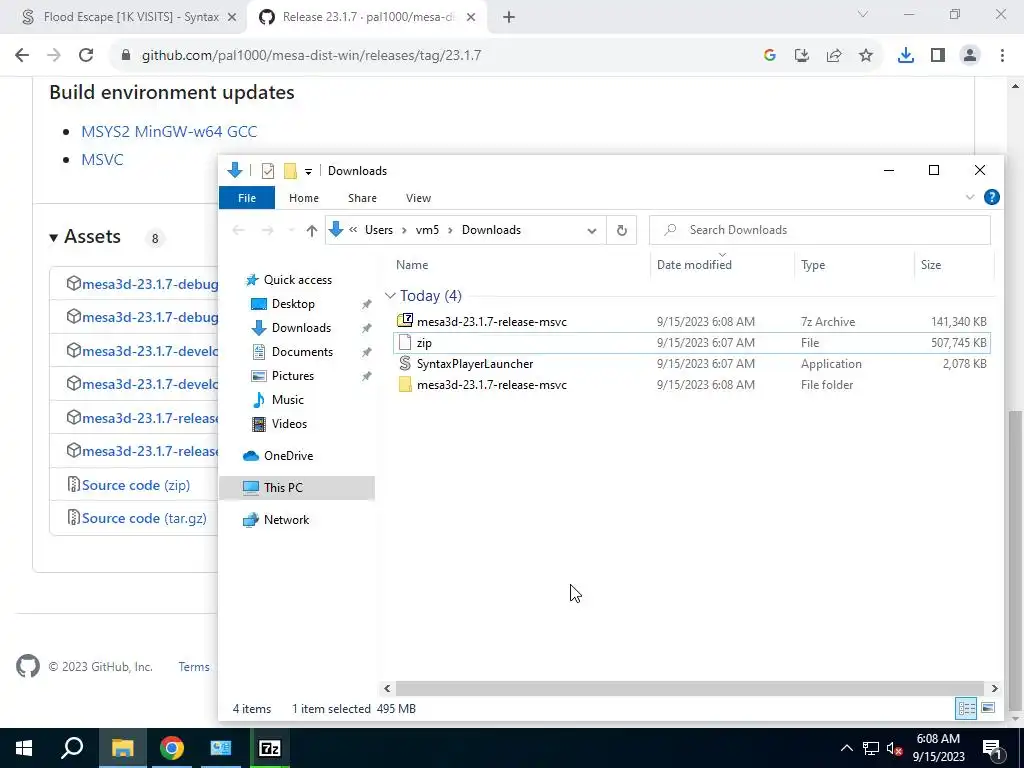Sort by Size column header
The image size is (1024, 768).
tap(931, 264)
